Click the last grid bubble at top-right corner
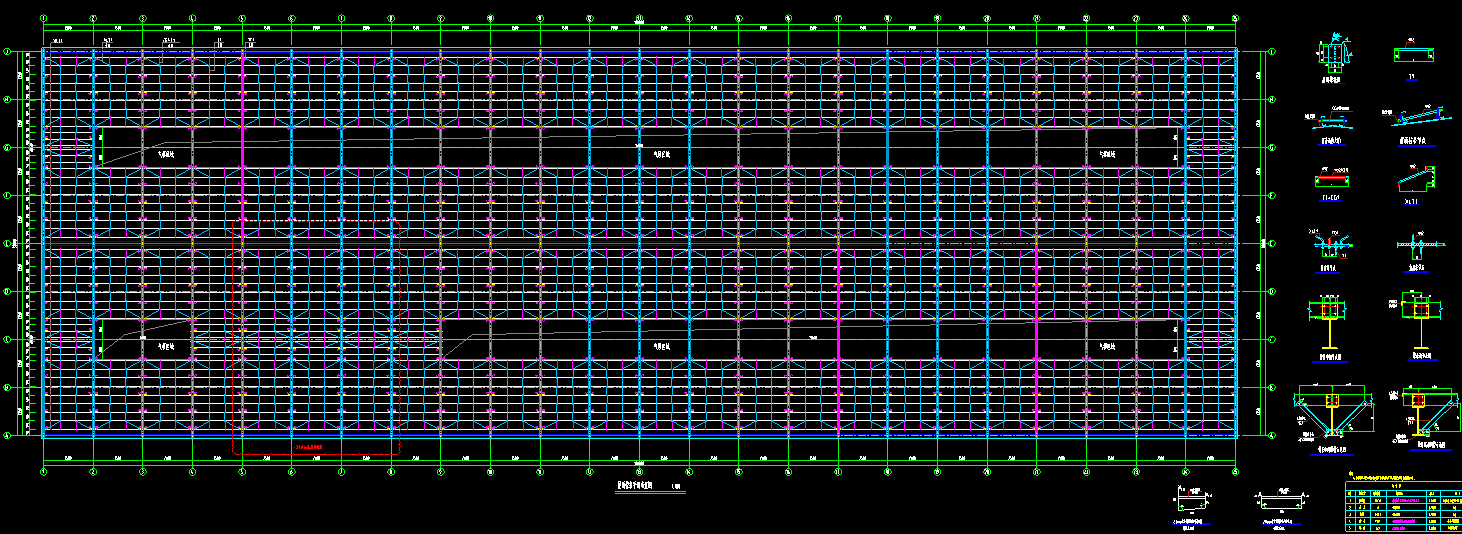Screen dimensions: 1462x534 [1235, 17]
